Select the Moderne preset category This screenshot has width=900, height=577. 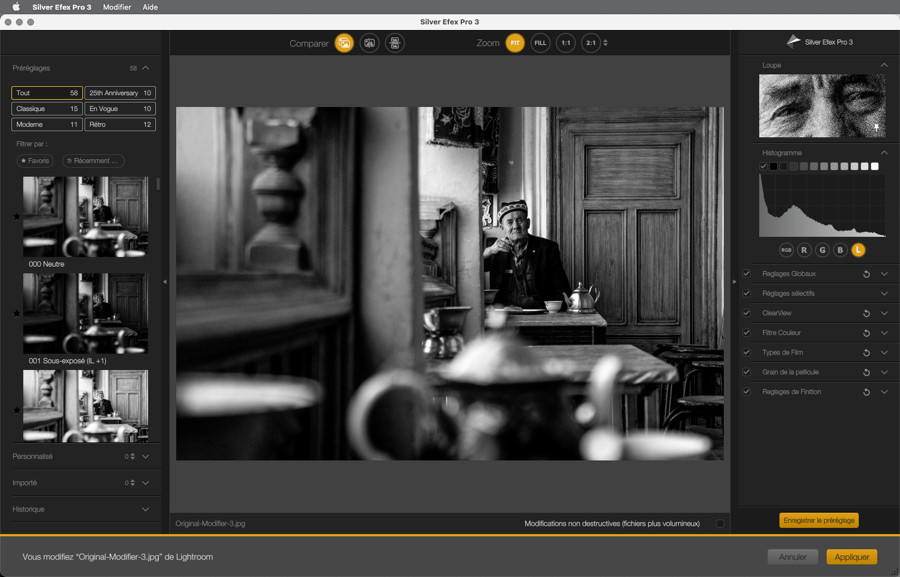point(46,125)
